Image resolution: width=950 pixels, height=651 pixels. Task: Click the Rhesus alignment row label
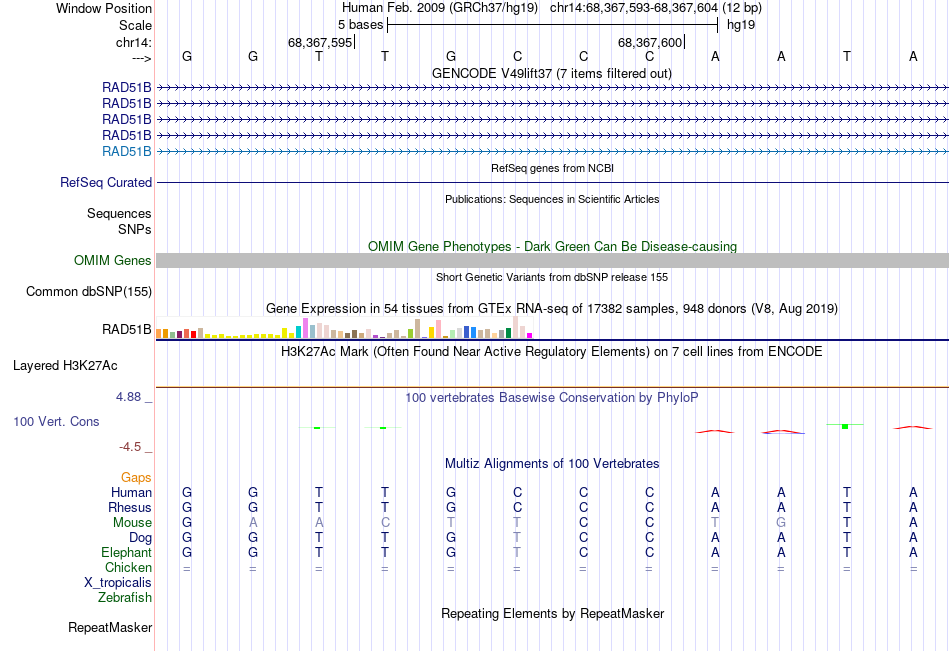(130, 507)
